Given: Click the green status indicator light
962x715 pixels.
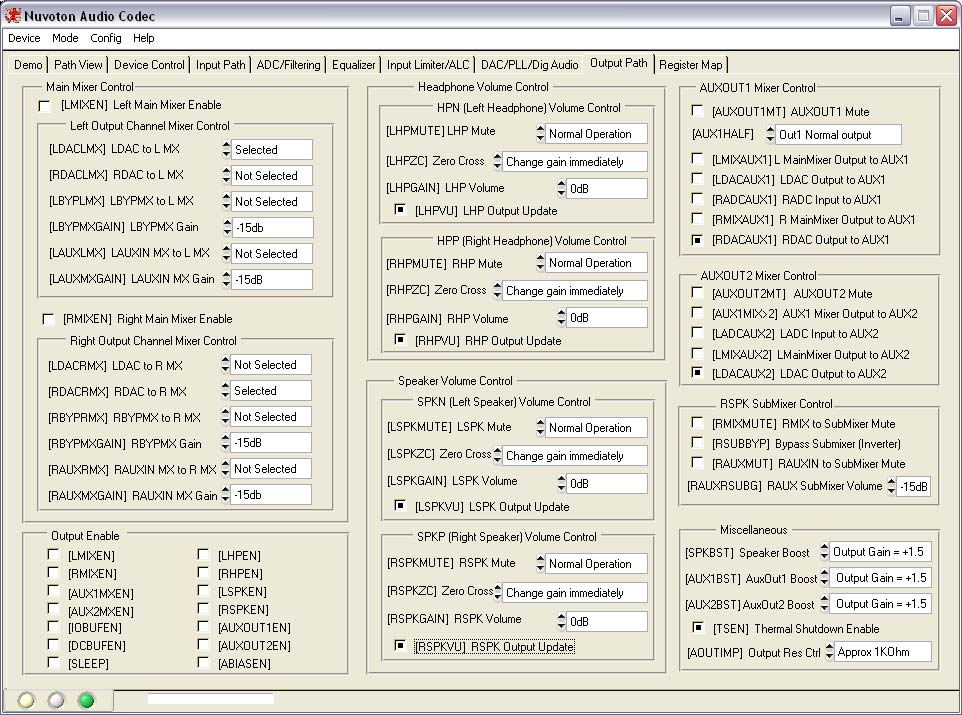Looking at the screenshot, I should point(86,700).
